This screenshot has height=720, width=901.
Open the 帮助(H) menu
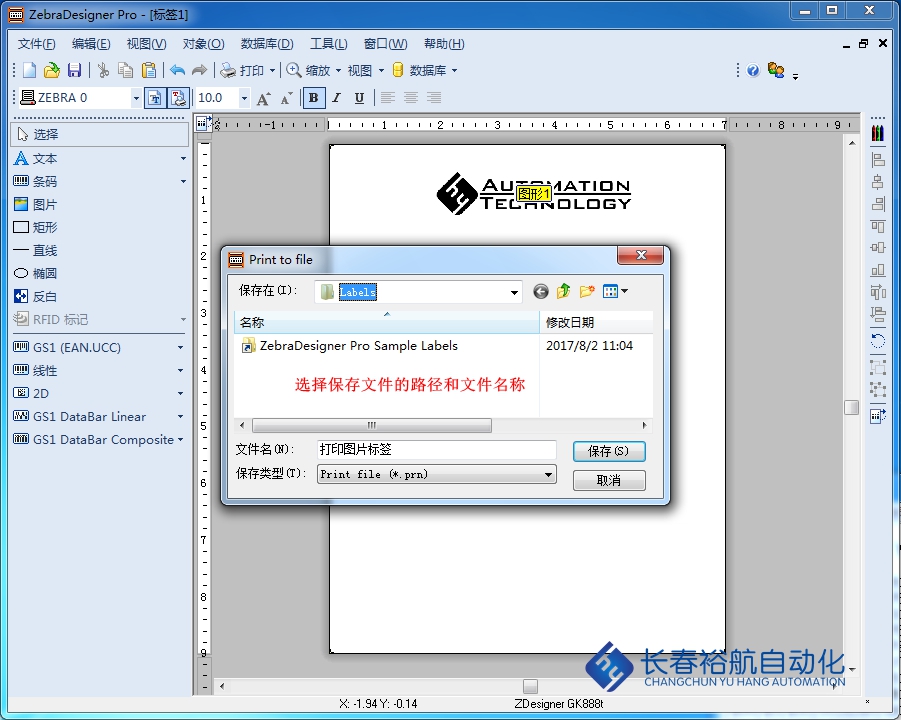[x=444, y=44]
